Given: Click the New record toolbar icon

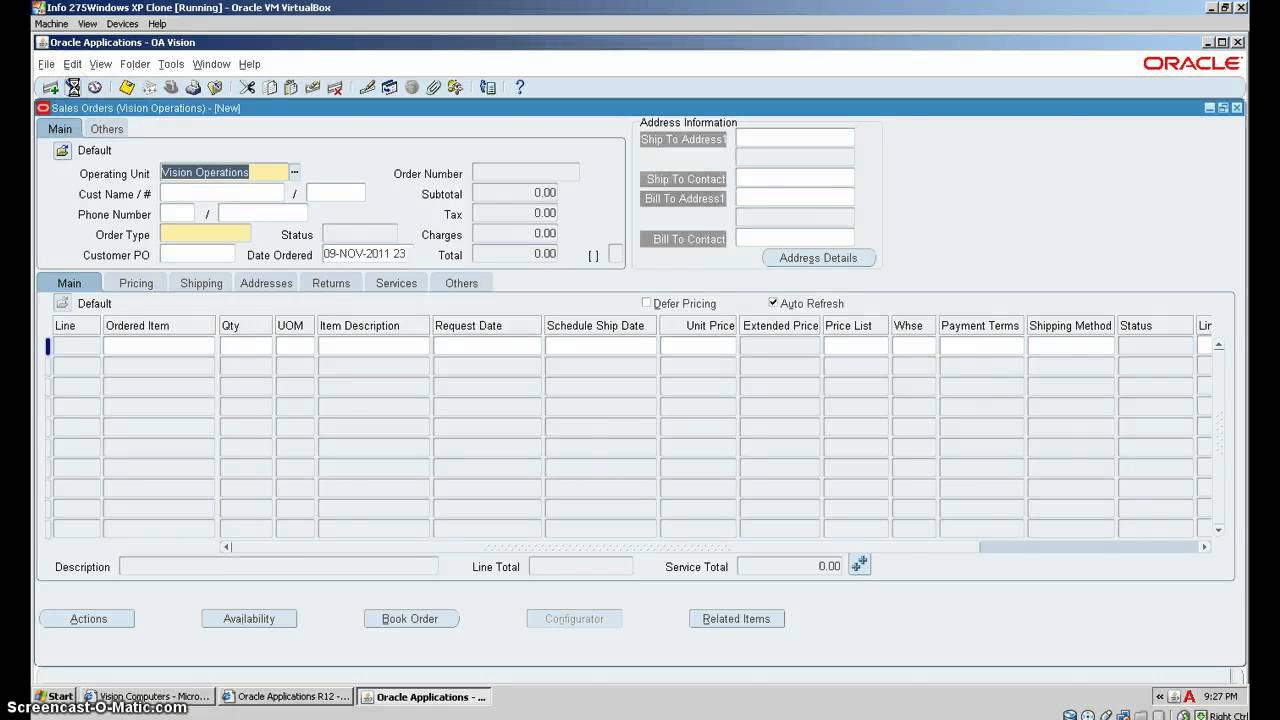Looking at the screenshot, I should (x=51, y=88).
